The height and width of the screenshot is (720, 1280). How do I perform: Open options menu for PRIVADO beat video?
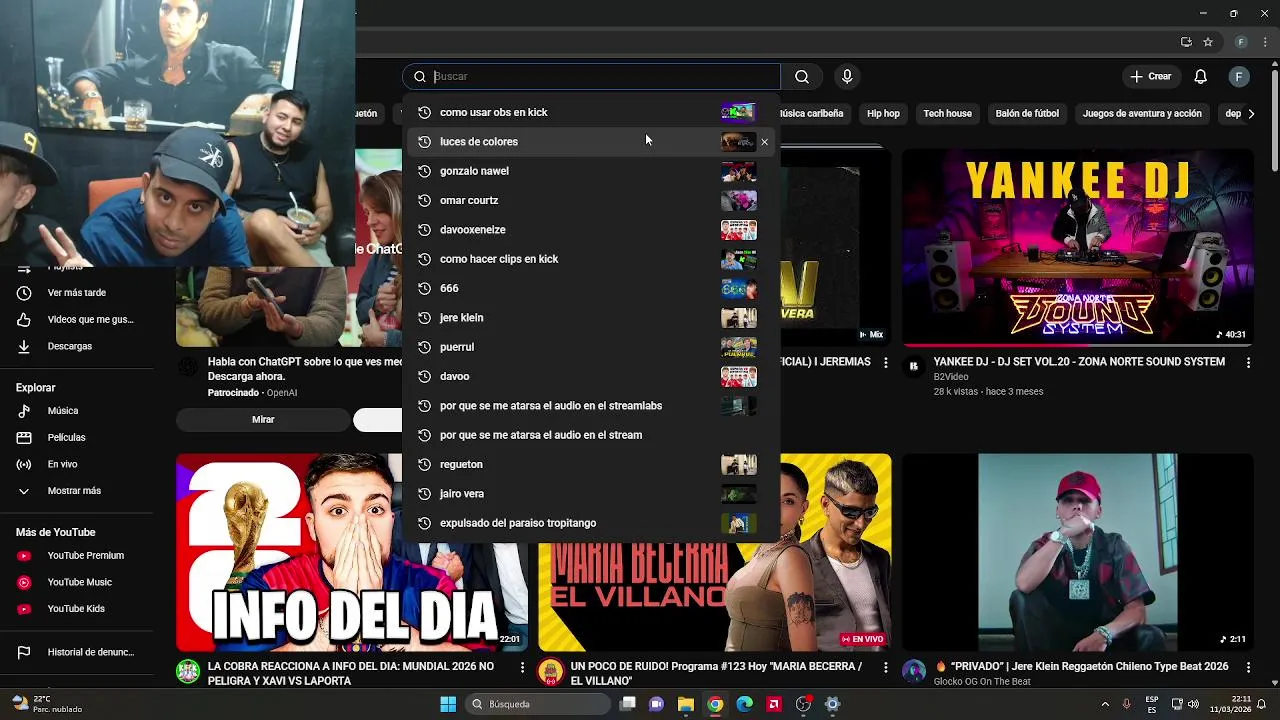pos(1248,667)
